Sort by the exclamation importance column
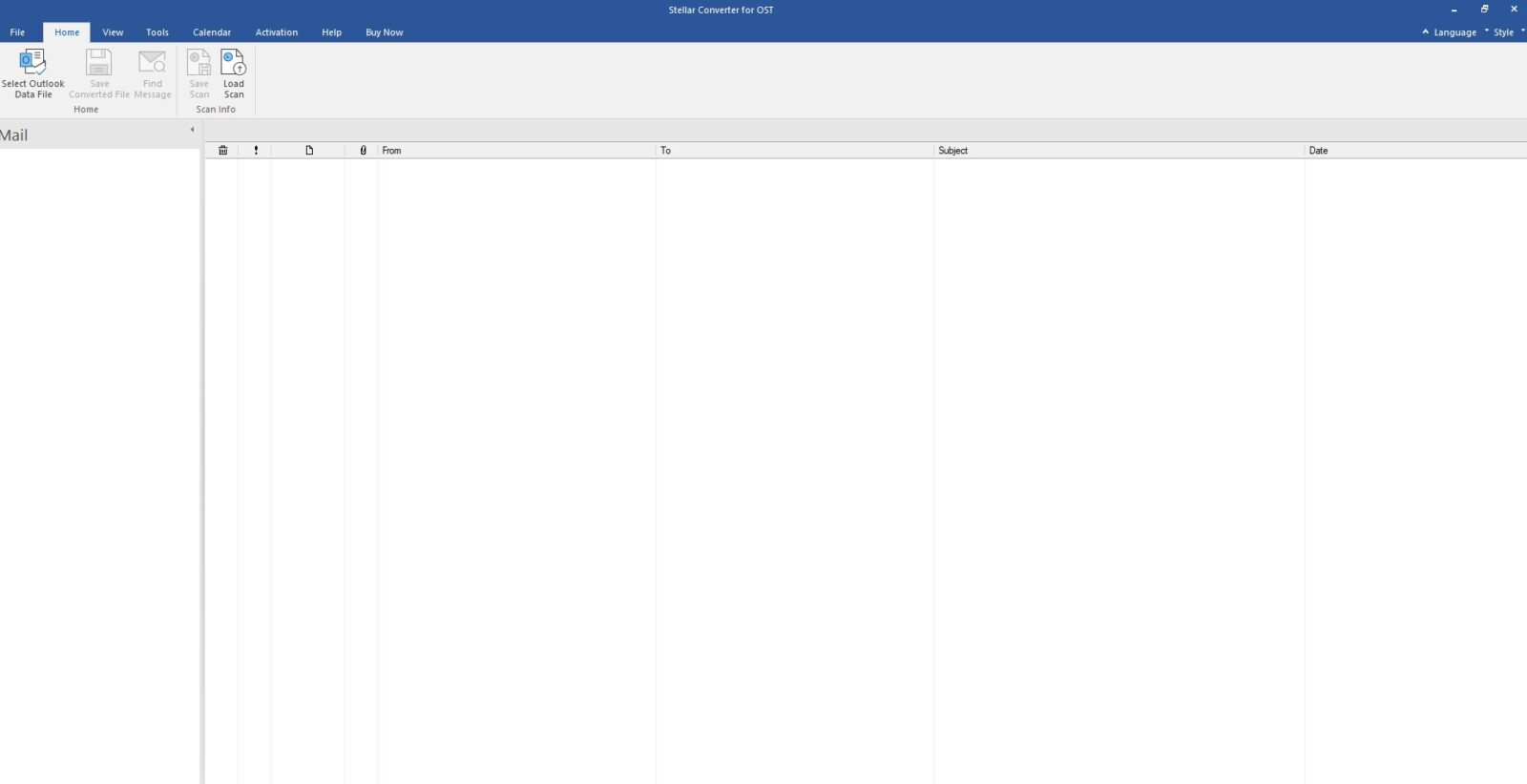1527x784 pixels. [x=256, y=151]
